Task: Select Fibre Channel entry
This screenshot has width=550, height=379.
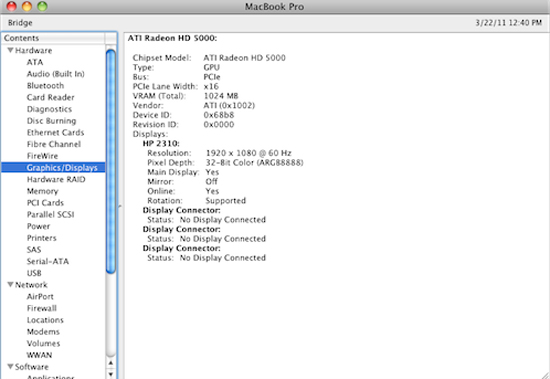Action: [x=54, y=144]
